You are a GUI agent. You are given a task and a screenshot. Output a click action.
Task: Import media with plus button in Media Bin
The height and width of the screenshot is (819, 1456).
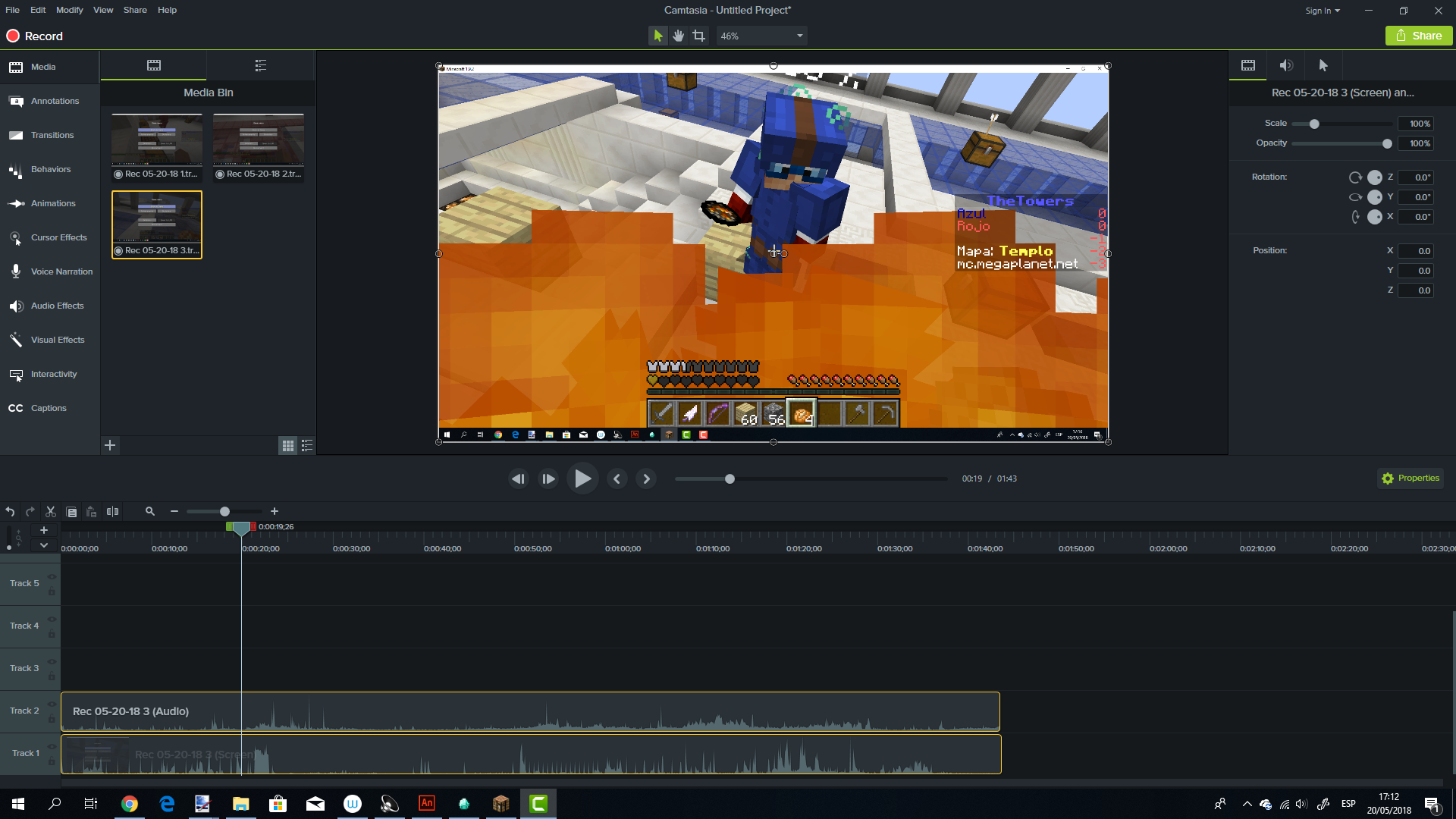click(110, 445)
